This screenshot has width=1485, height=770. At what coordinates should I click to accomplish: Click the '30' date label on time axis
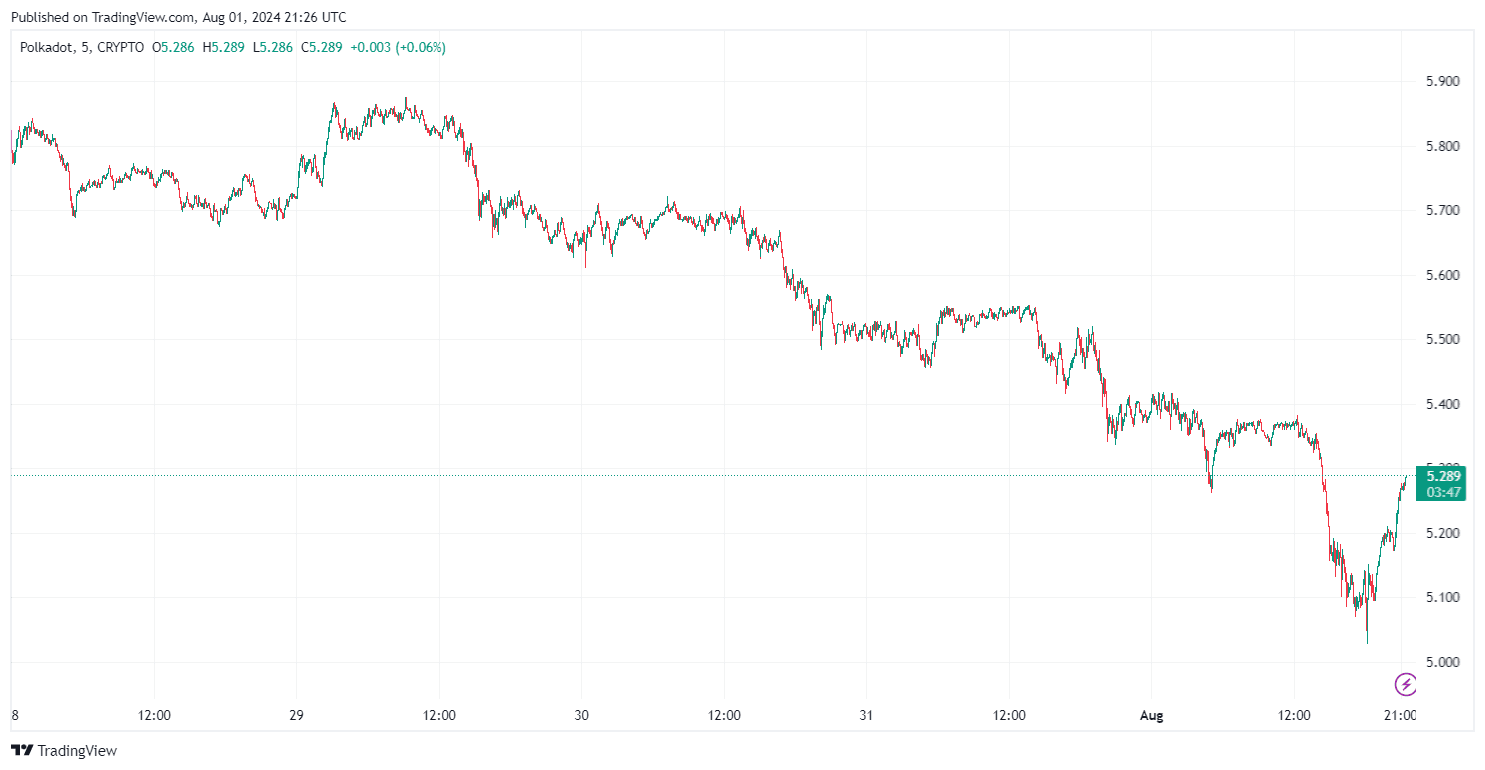pos(582,716)
